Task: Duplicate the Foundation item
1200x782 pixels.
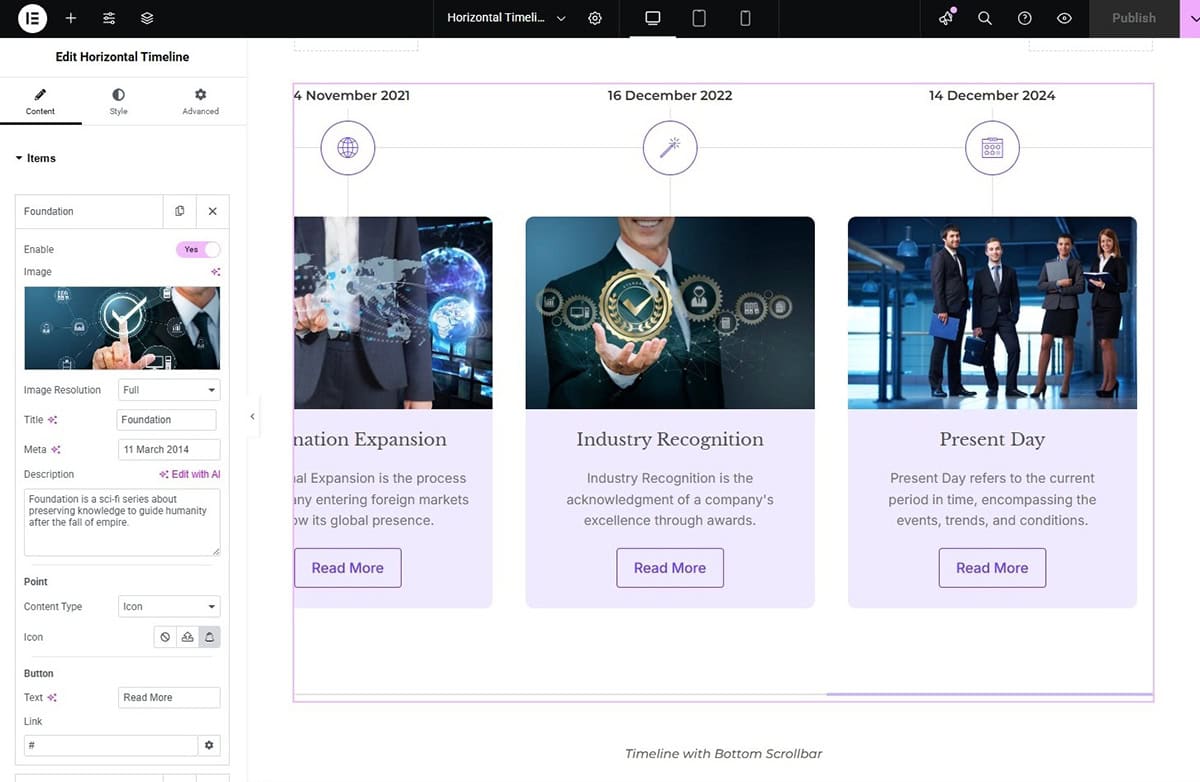Action: [x=180, y=211]
